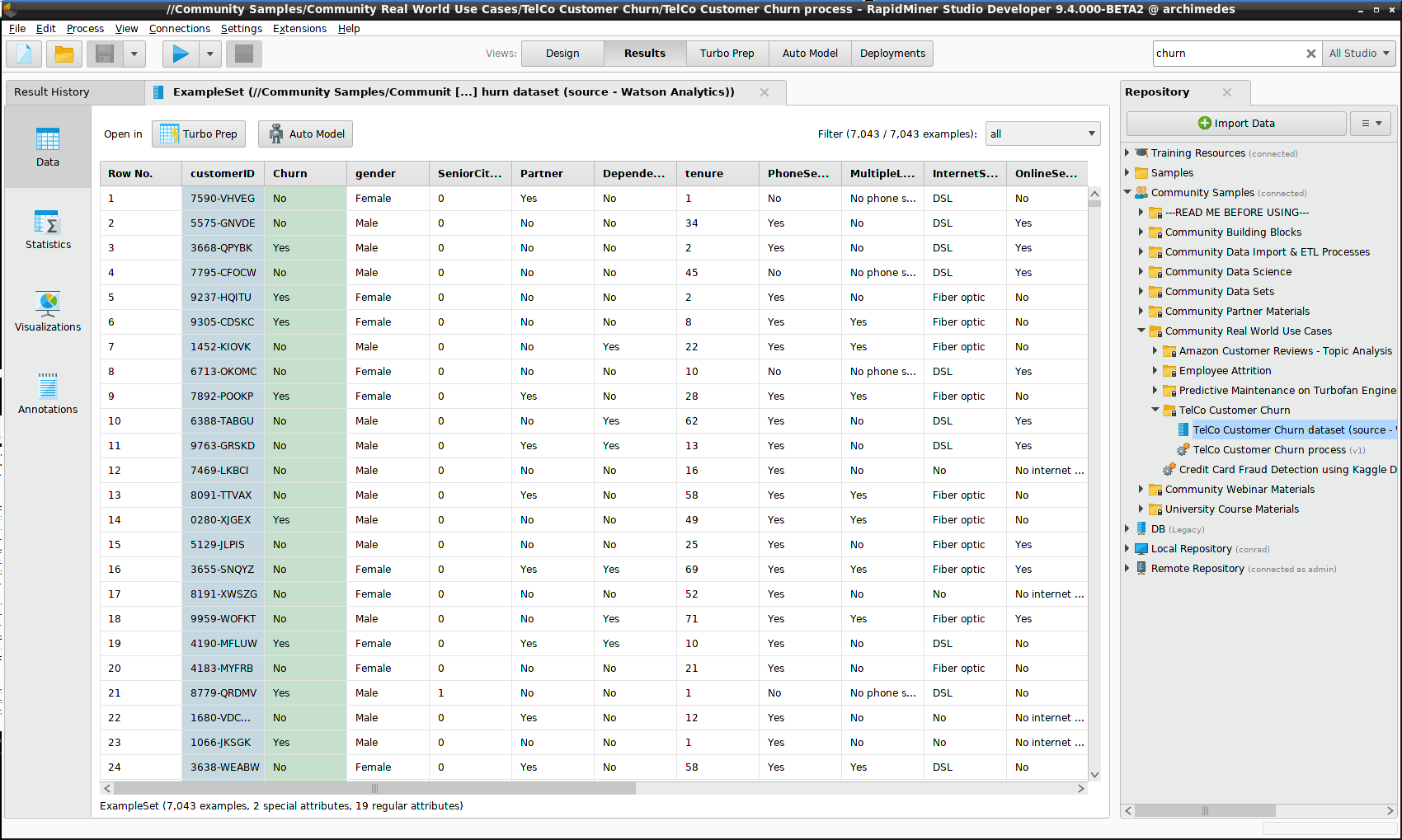Click the Predictive Maintenance folder icon
The width and height of the screenshot is (1402, 840).
pyautogui.click(x=1169, y=391)
